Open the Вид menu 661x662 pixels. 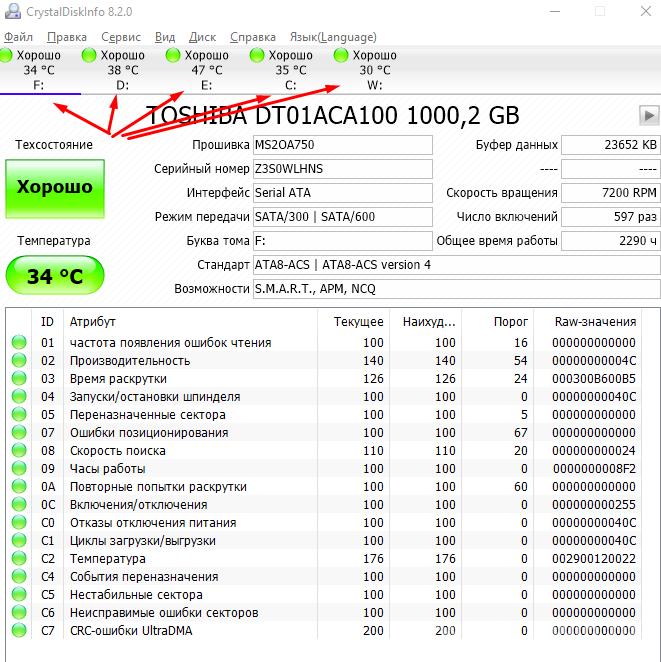(165, 37)
